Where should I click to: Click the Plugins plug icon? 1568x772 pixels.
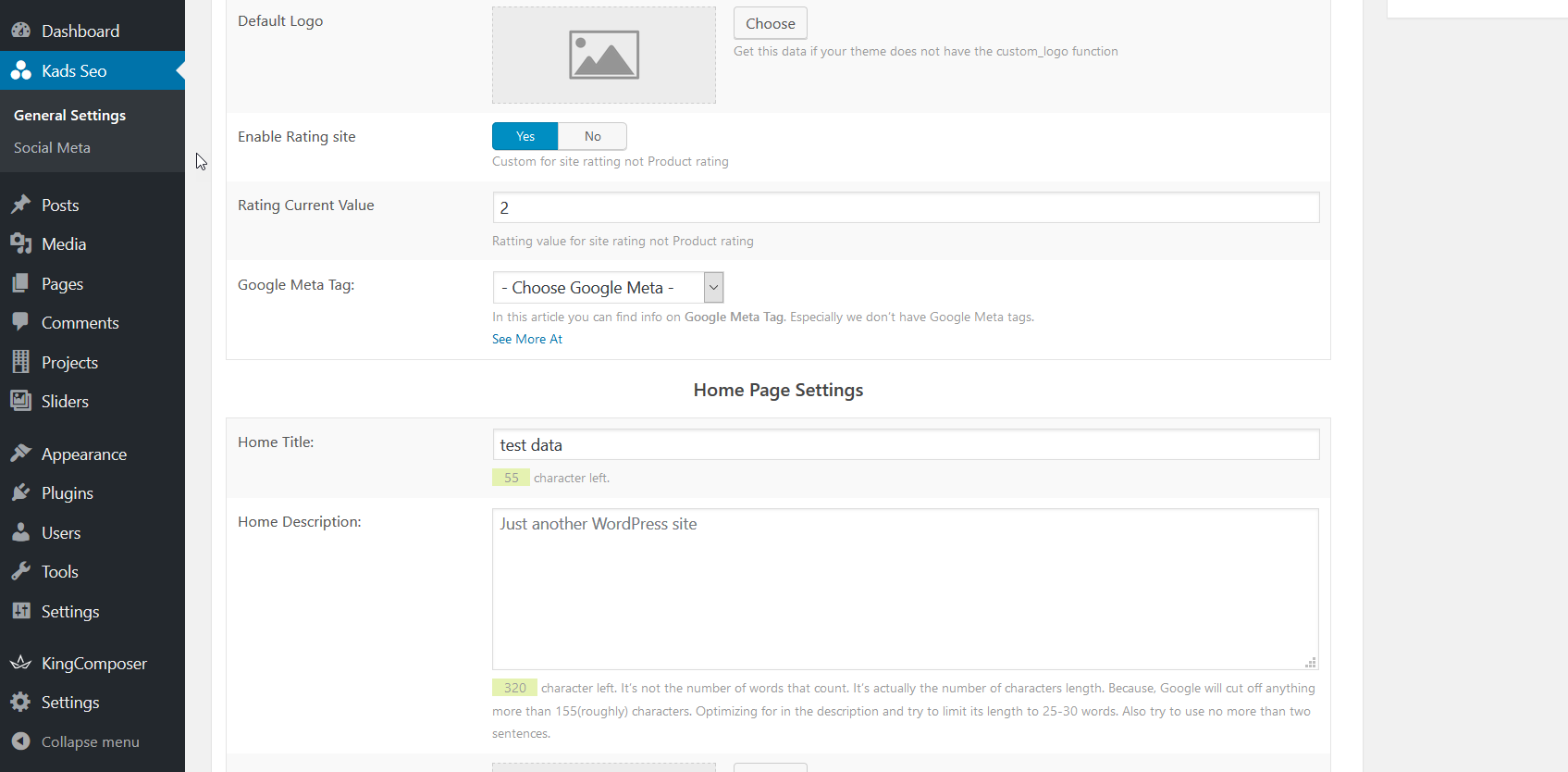[20, 492]
